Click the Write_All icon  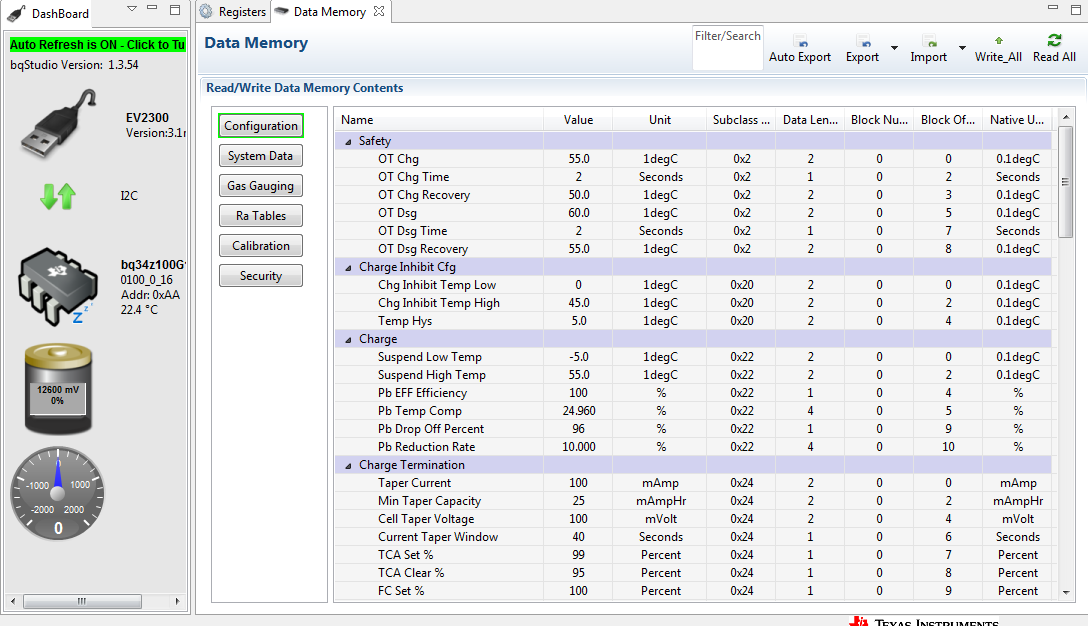pos(998,41)
